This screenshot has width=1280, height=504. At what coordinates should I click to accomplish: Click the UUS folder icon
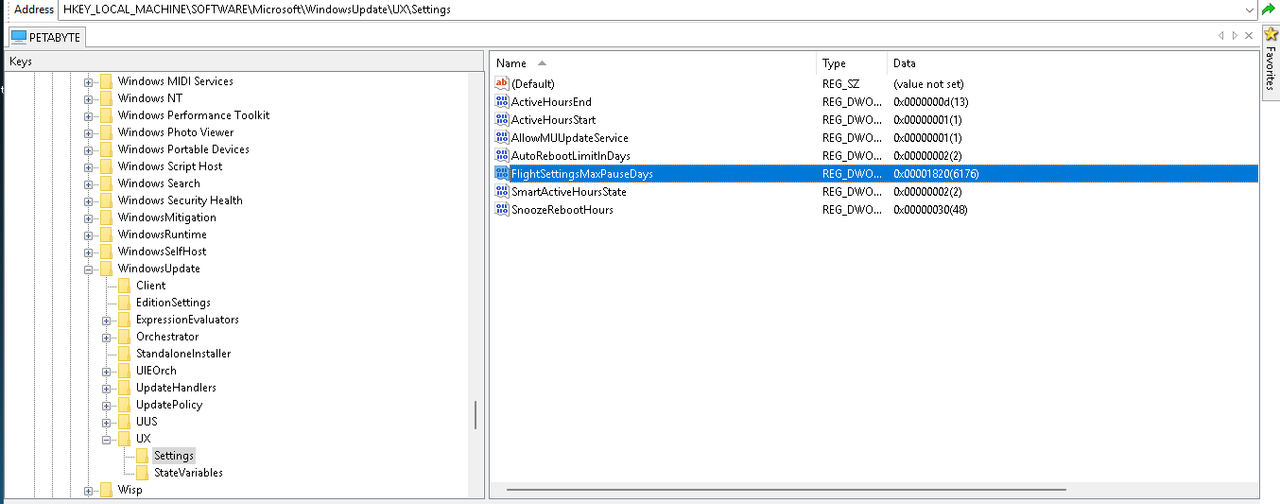[x=124, y=421]
